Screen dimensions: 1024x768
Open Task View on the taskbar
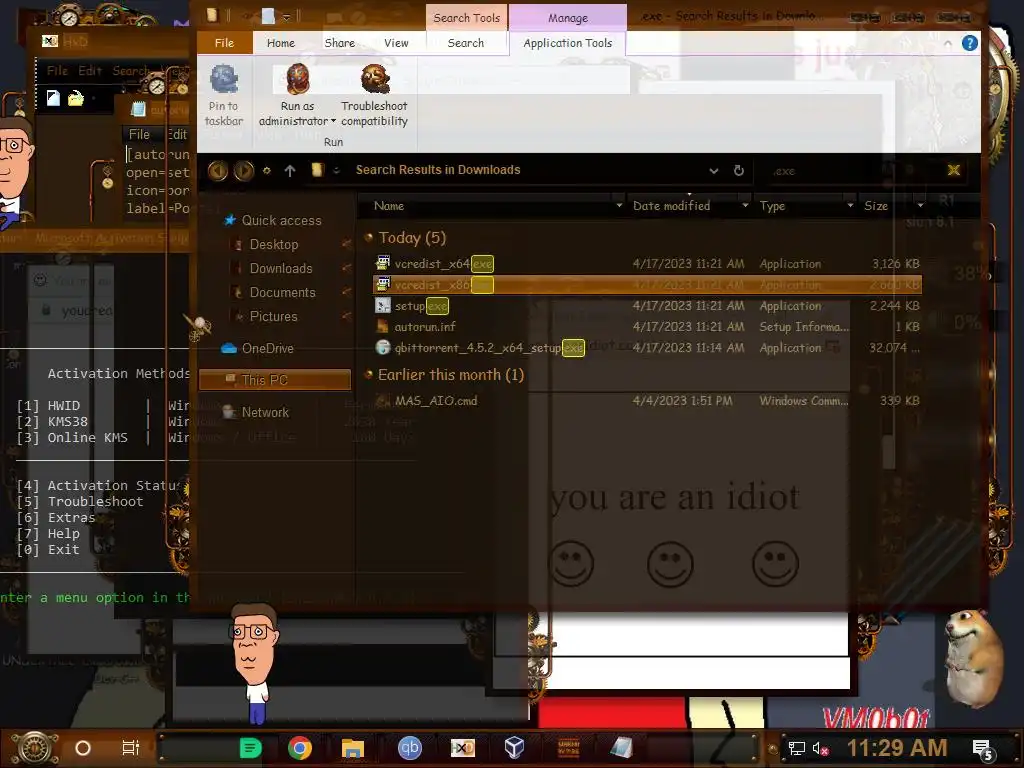tap(131, 748)
